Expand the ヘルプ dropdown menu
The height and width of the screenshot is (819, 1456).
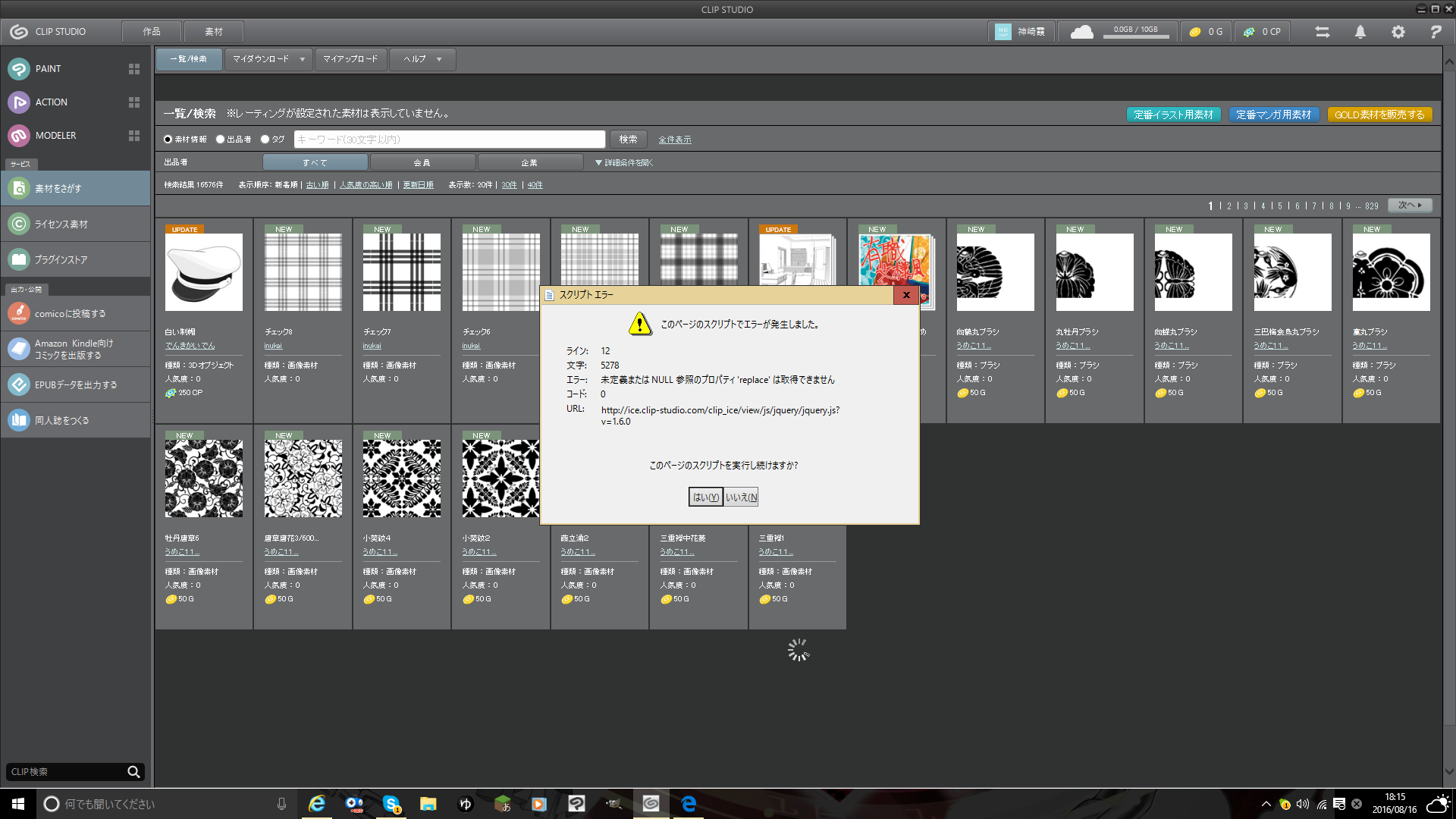[422, 59]
